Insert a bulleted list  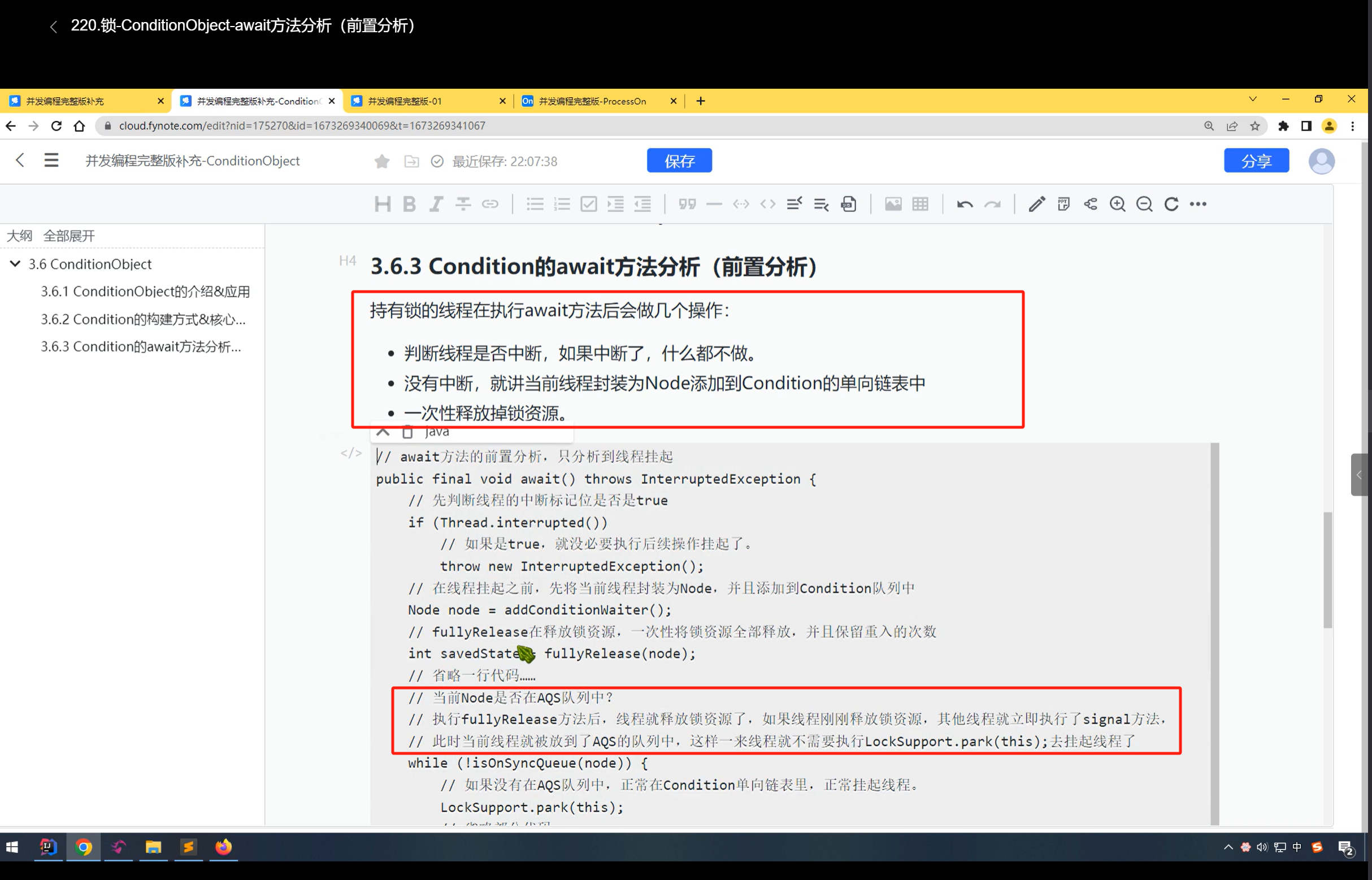pyautogui.click(x=535, y=204)
